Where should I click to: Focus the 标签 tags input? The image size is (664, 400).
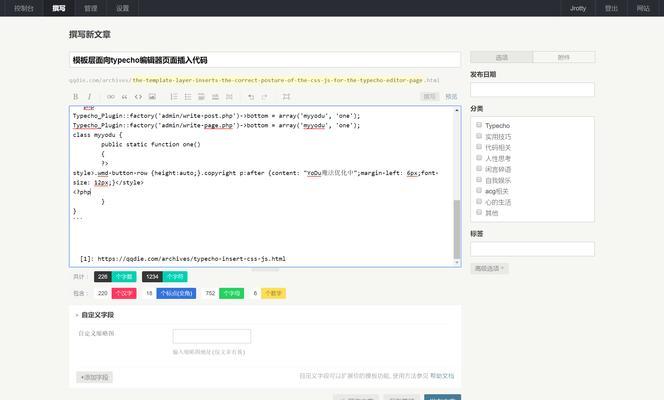click(x=532, y=249)
